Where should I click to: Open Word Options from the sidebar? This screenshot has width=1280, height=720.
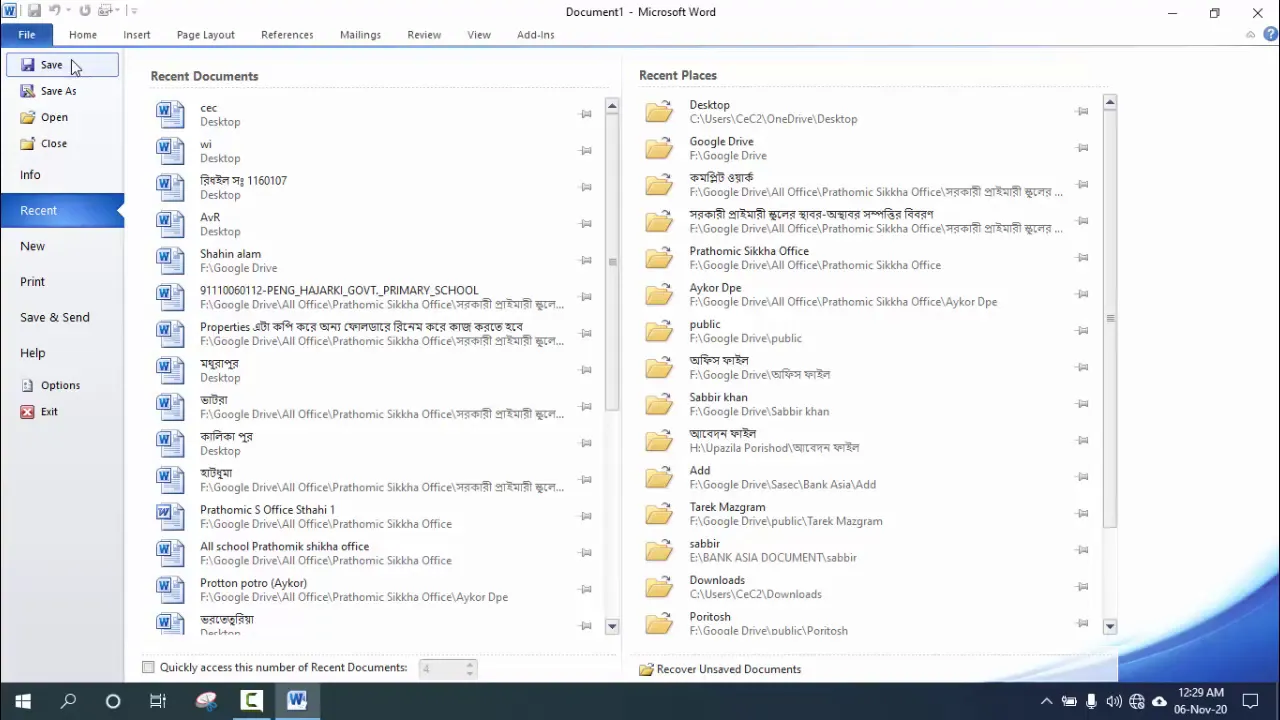pyautogui.click(x=62, y=385)
